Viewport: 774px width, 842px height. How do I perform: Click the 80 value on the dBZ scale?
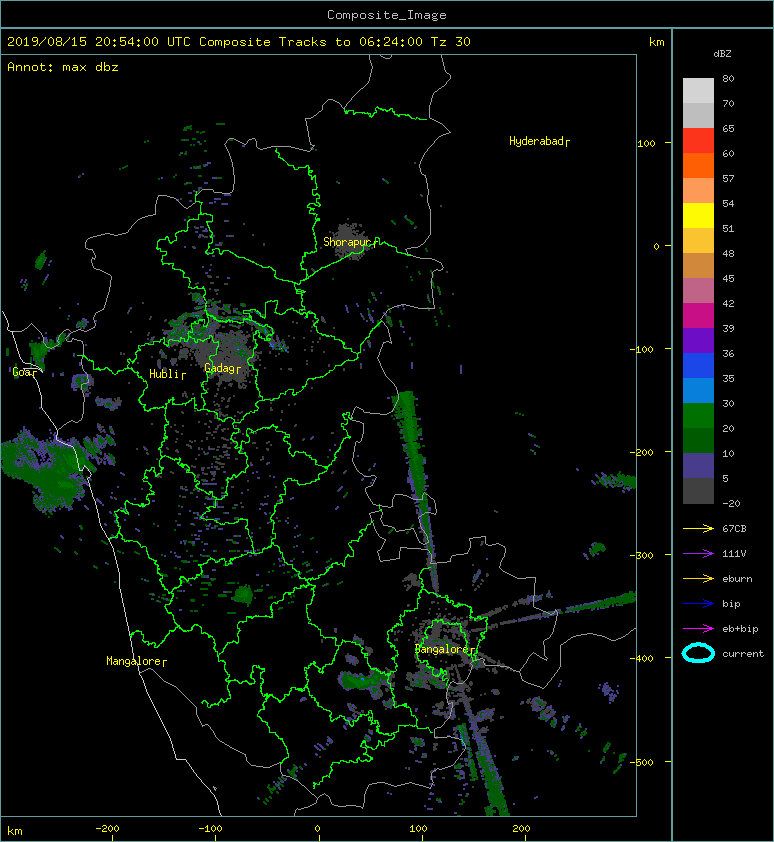click(728, 78)
